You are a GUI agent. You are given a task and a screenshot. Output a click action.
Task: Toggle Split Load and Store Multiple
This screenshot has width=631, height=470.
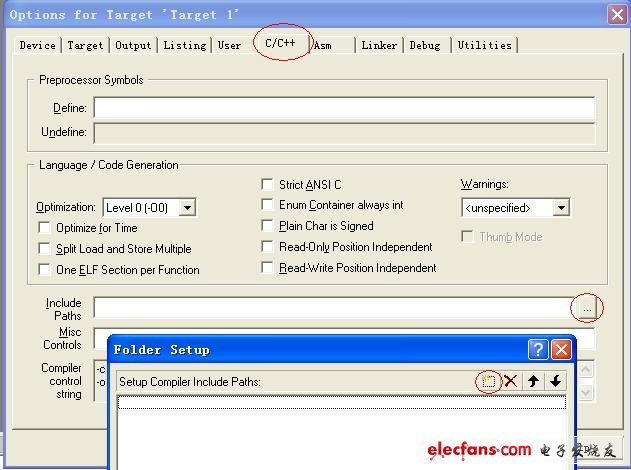point(44,249)
